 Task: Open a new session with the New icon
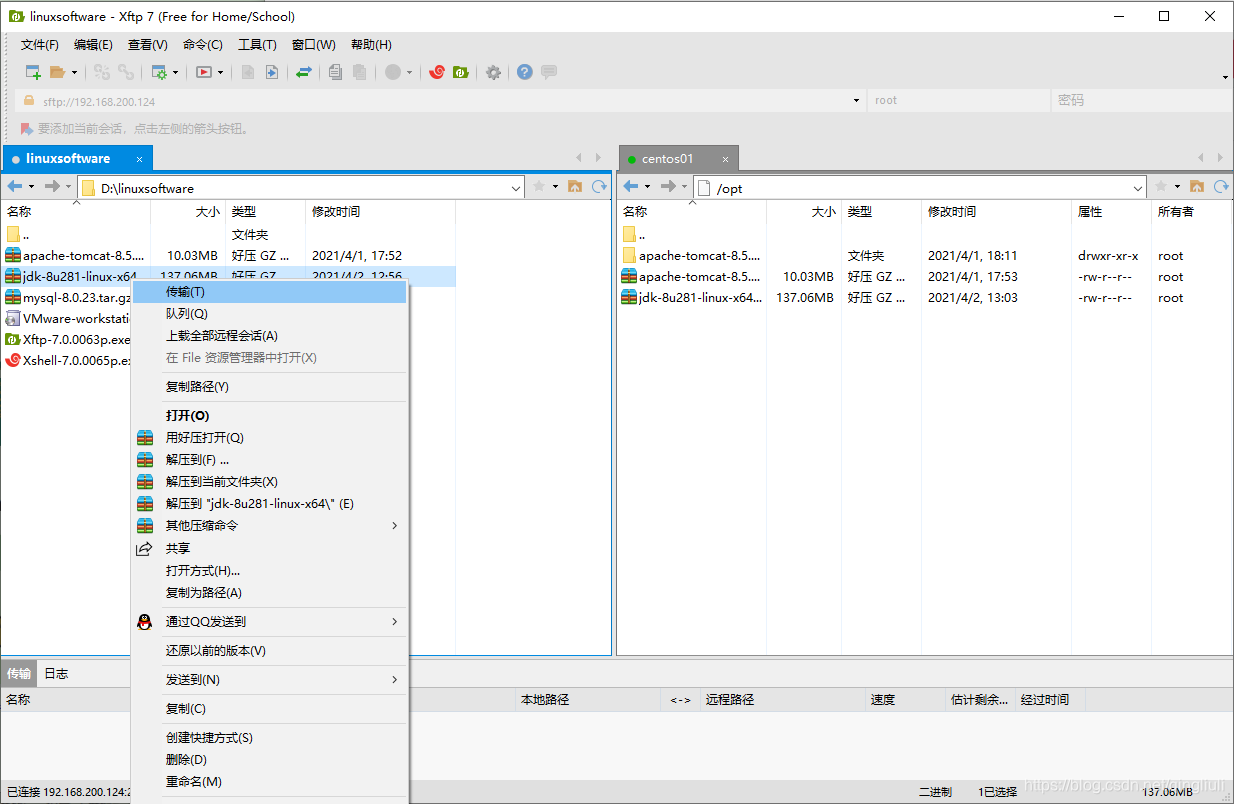pos(33,72)
